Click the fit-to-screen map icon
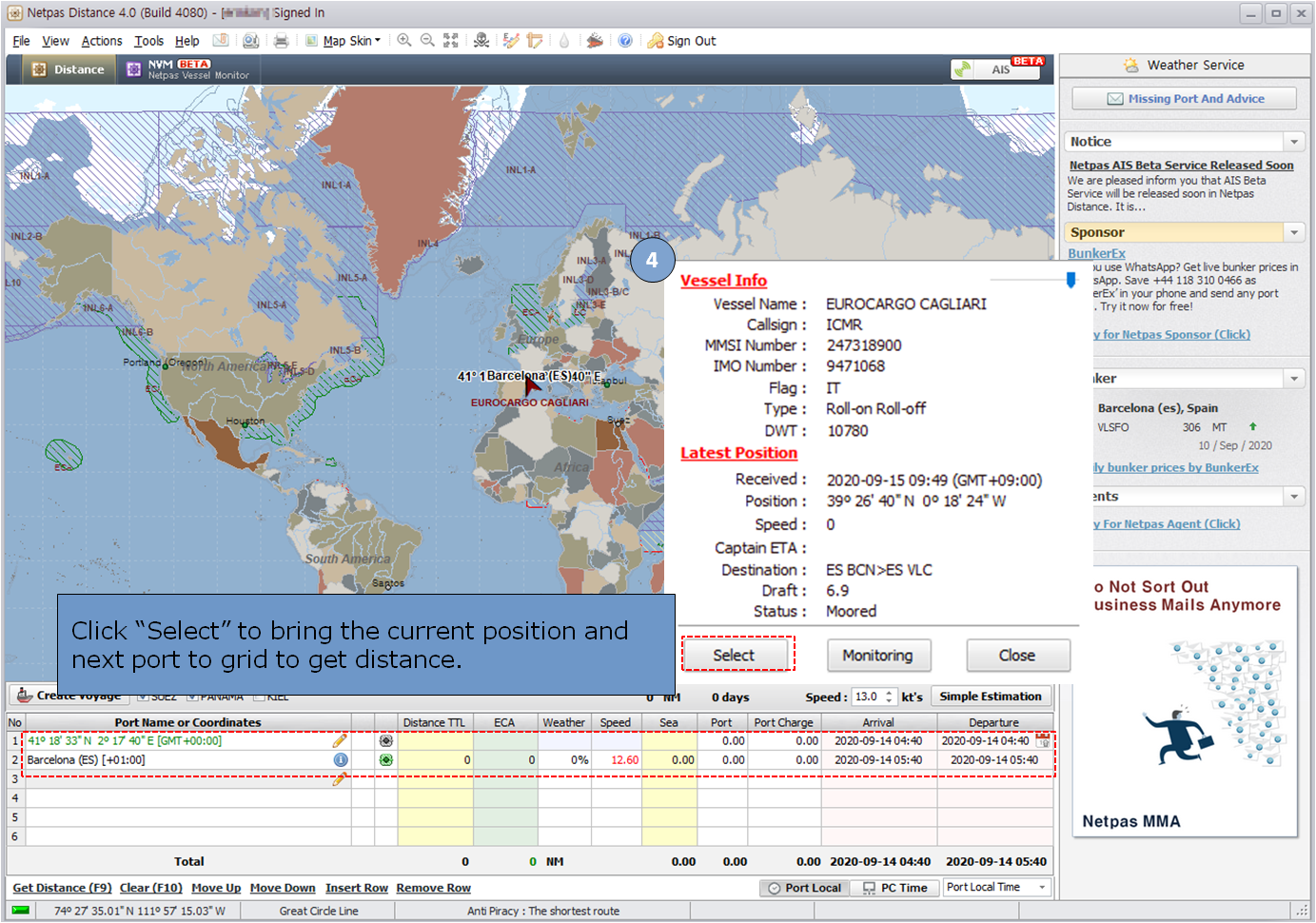The width and height of the screenshot is (1316, 923). [451, 40]
